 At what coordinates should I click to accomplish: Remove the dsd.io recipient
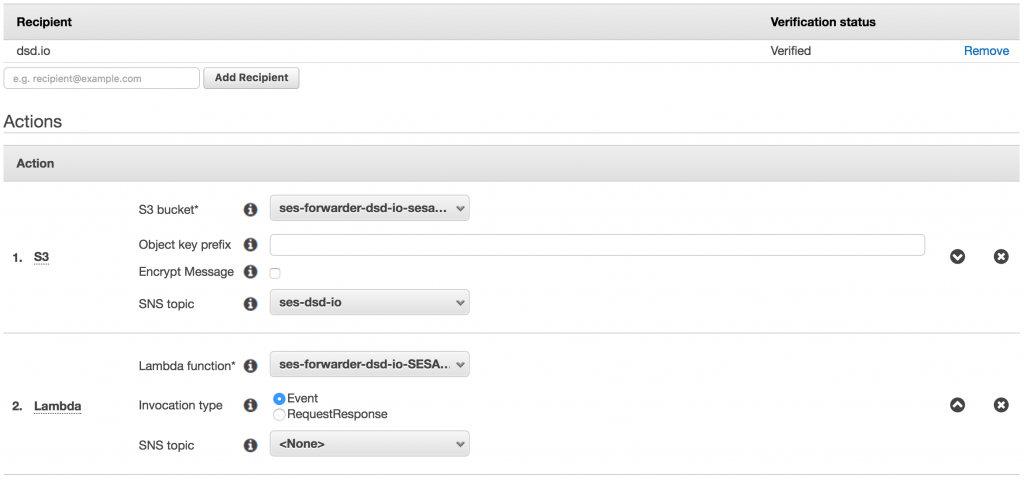click(986, 51)
